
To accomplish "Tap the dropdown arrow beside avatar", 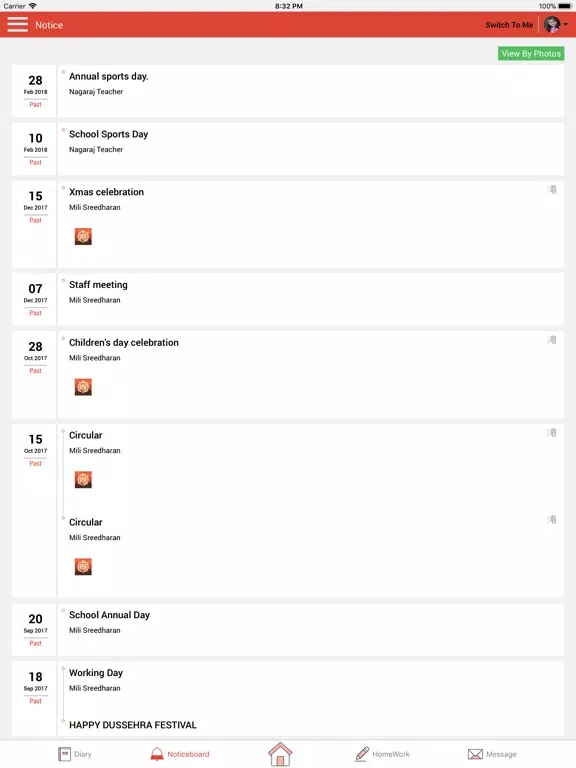I will (566, 24).
